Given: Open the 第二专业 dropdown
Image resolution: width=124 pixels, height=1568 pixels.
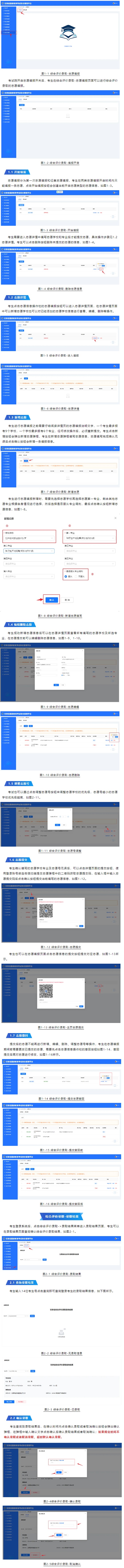Looking at the screenshot, I should [29, 551].
